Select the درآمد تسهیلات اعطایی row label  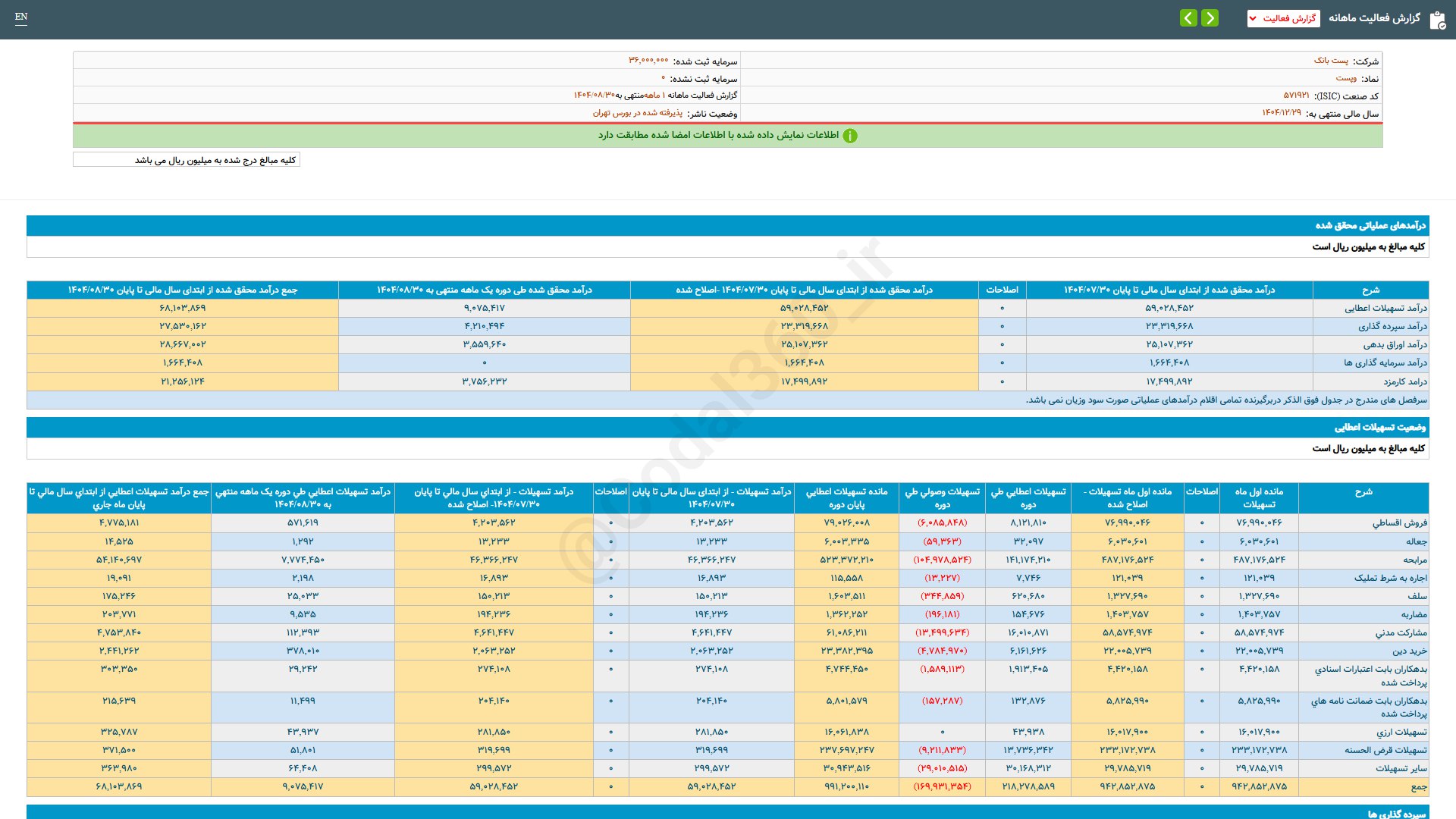click(x=1385, y=308)
